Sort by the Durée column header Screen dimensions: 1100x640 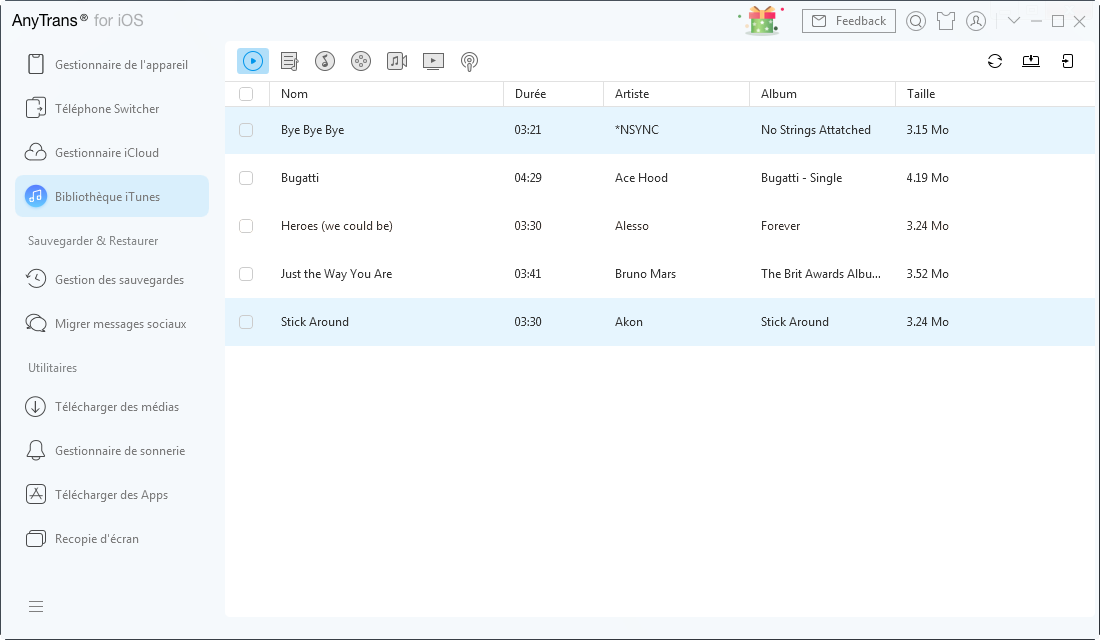tap(554, 94)
